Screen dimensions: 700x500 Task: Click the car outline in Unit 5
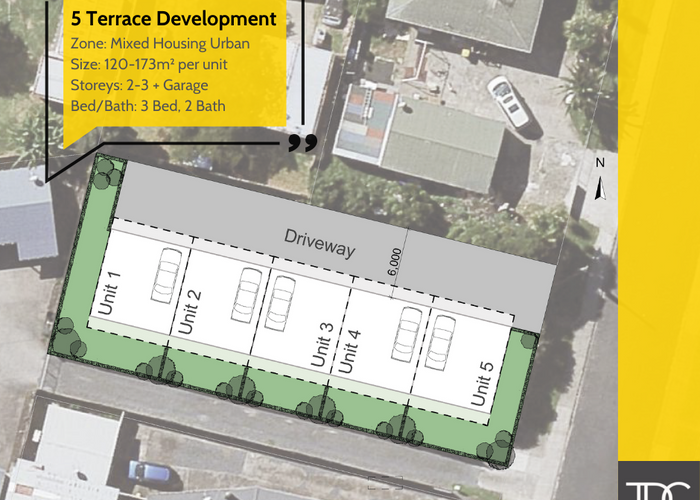pos(440,343)
